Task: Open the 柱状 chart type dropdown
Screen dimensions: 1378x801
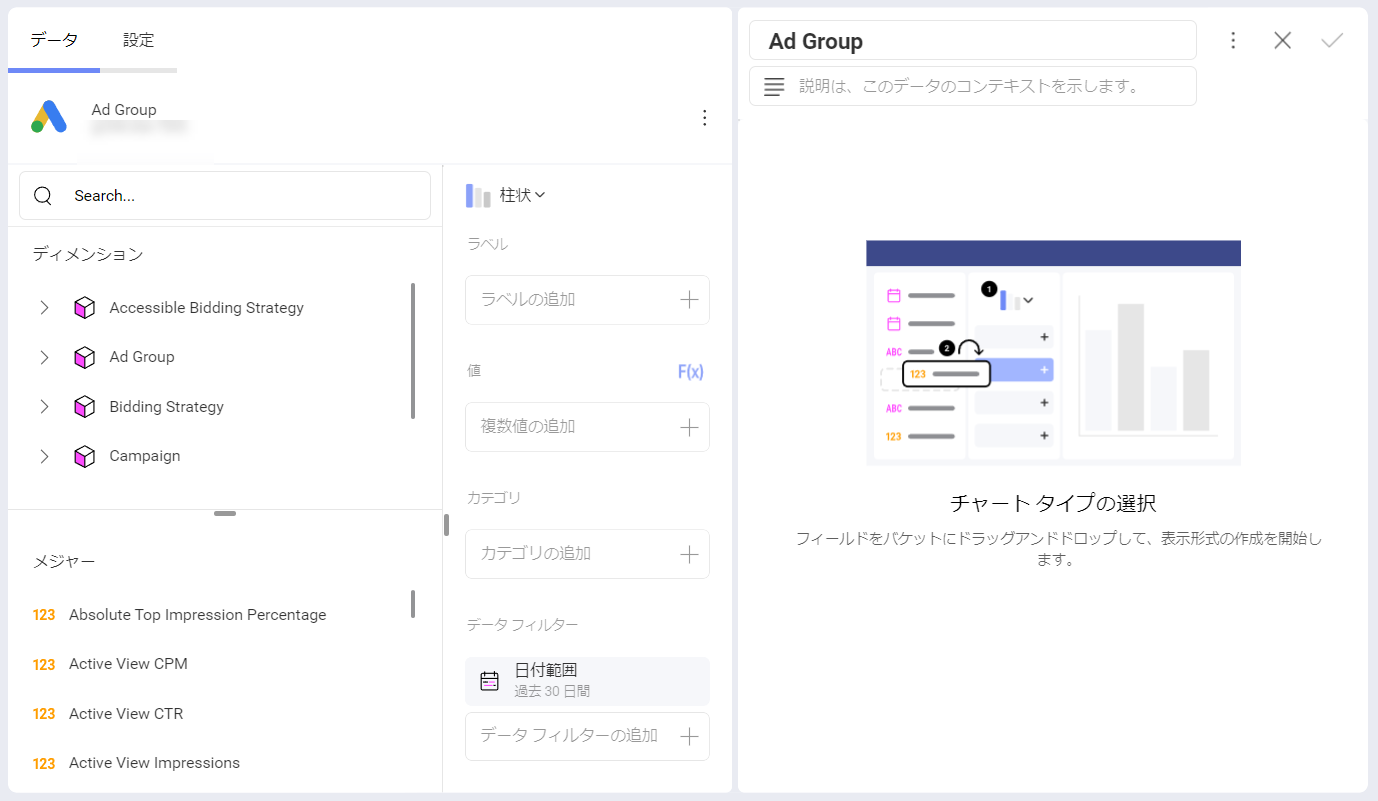Action: (506, 196)
